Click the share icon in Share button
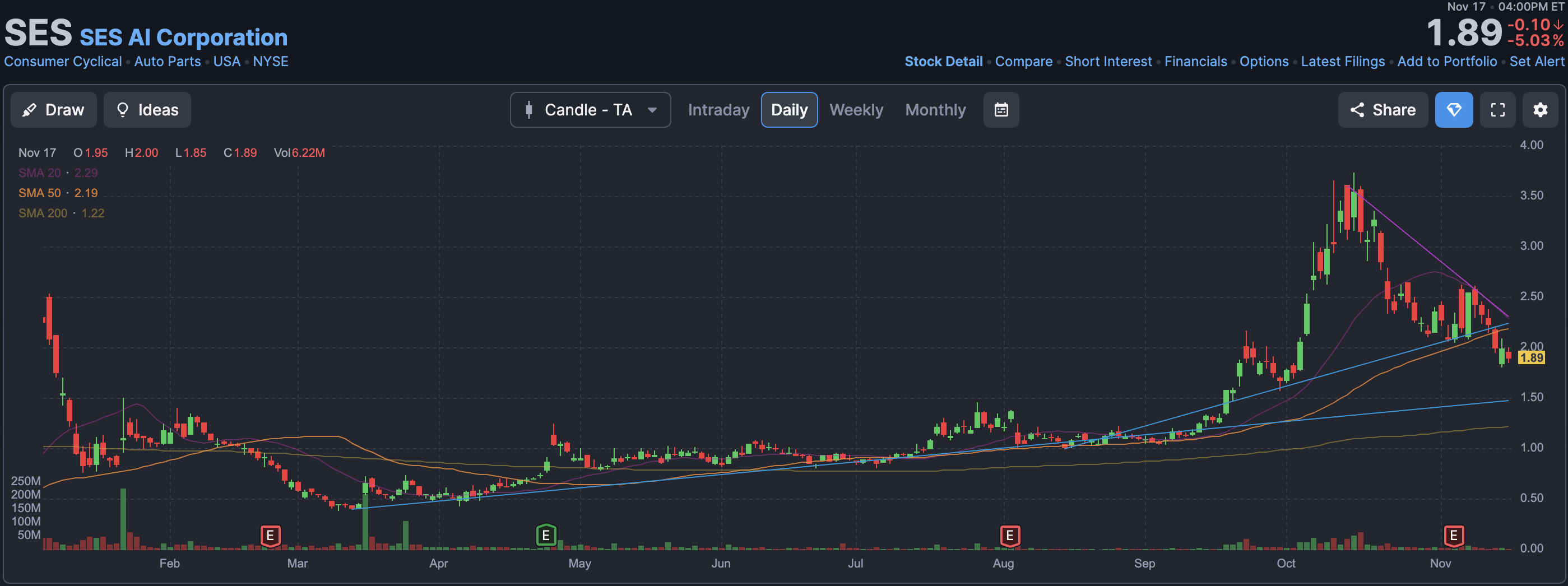 [x=1357, y=110]
